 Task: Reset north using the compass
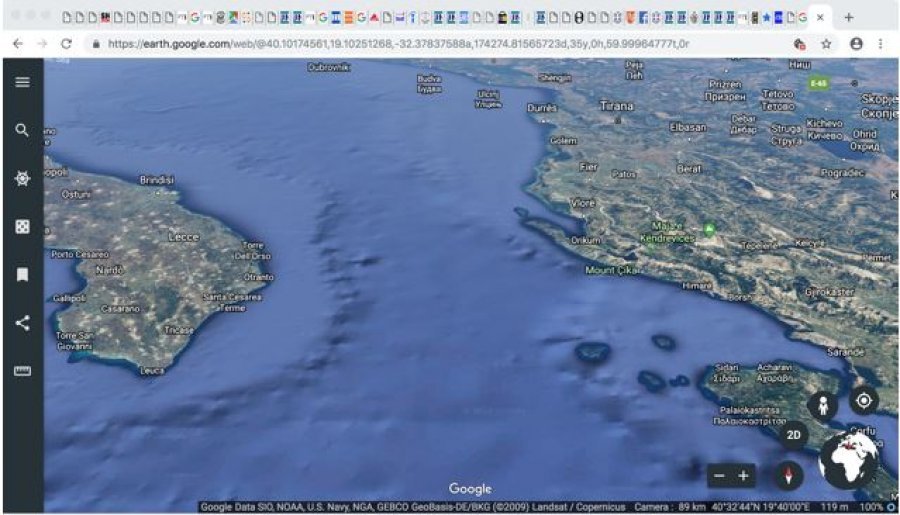coord(788,476)
